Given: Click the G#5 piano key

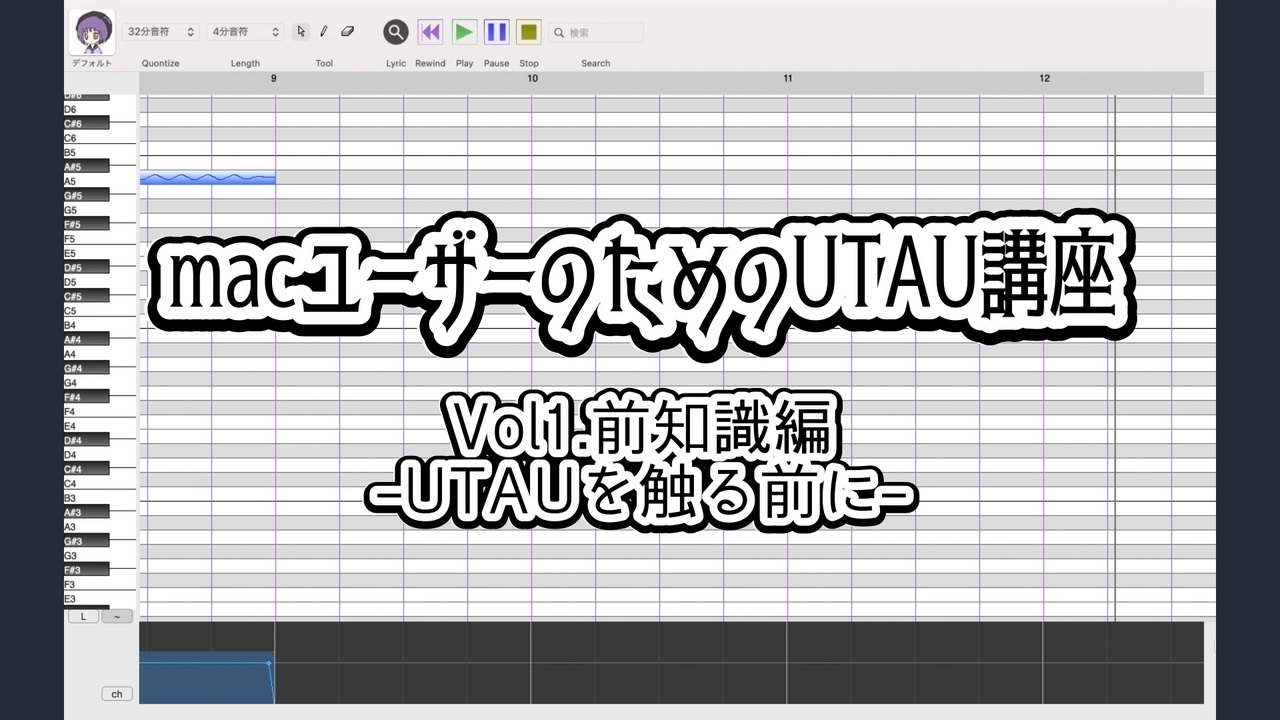Looking at the screenshot, I should click(x=87, y=196).
